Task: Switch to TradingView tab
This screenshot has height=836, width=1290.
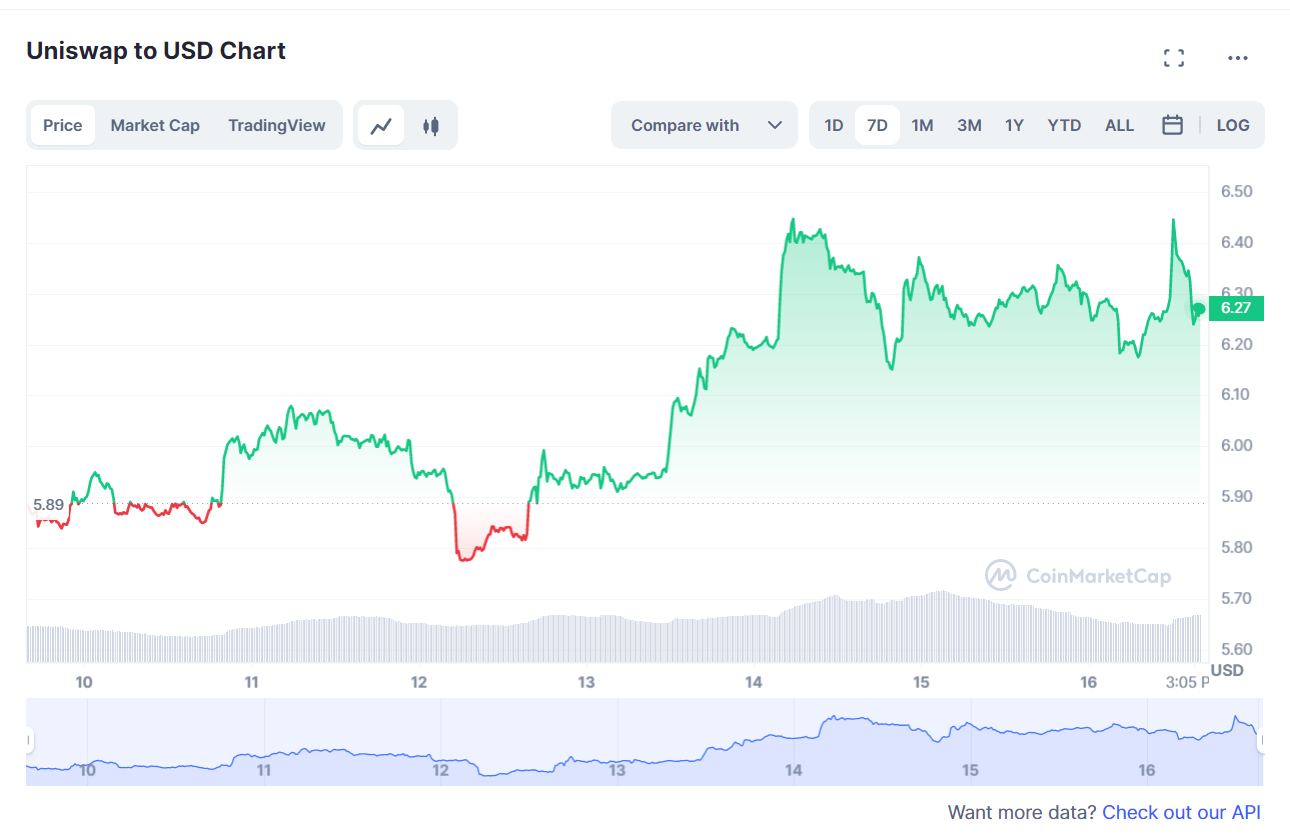Action: coord(277,126)
